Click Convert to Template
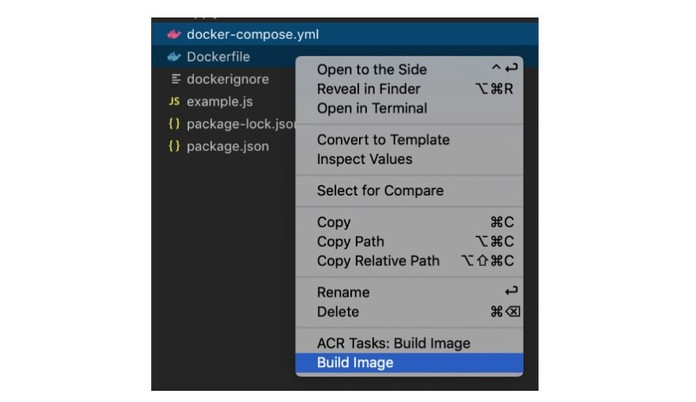 (x=383, y=140)
